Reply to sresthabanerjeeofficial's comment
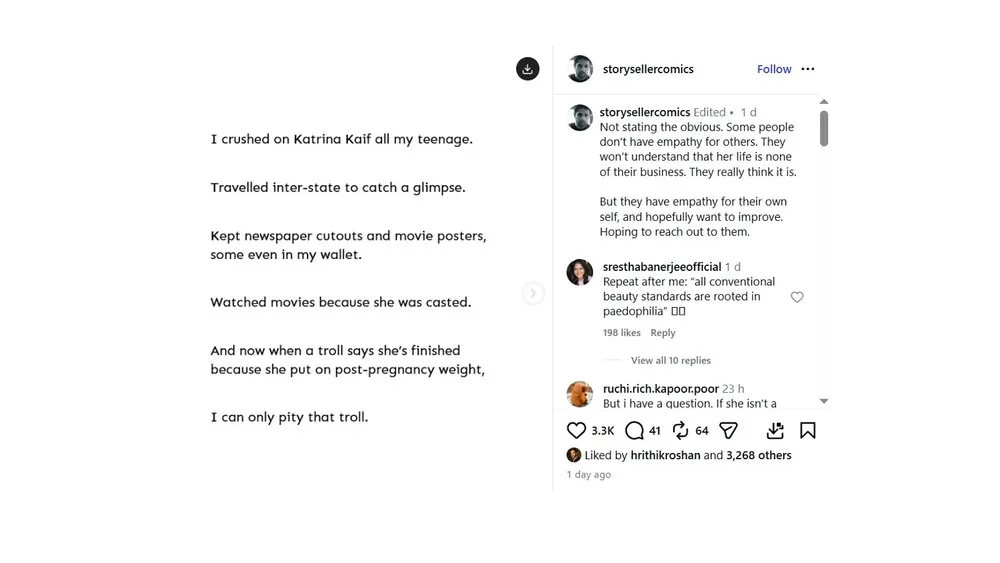The height and width of the screenshot is (563, 1000). 663,333
